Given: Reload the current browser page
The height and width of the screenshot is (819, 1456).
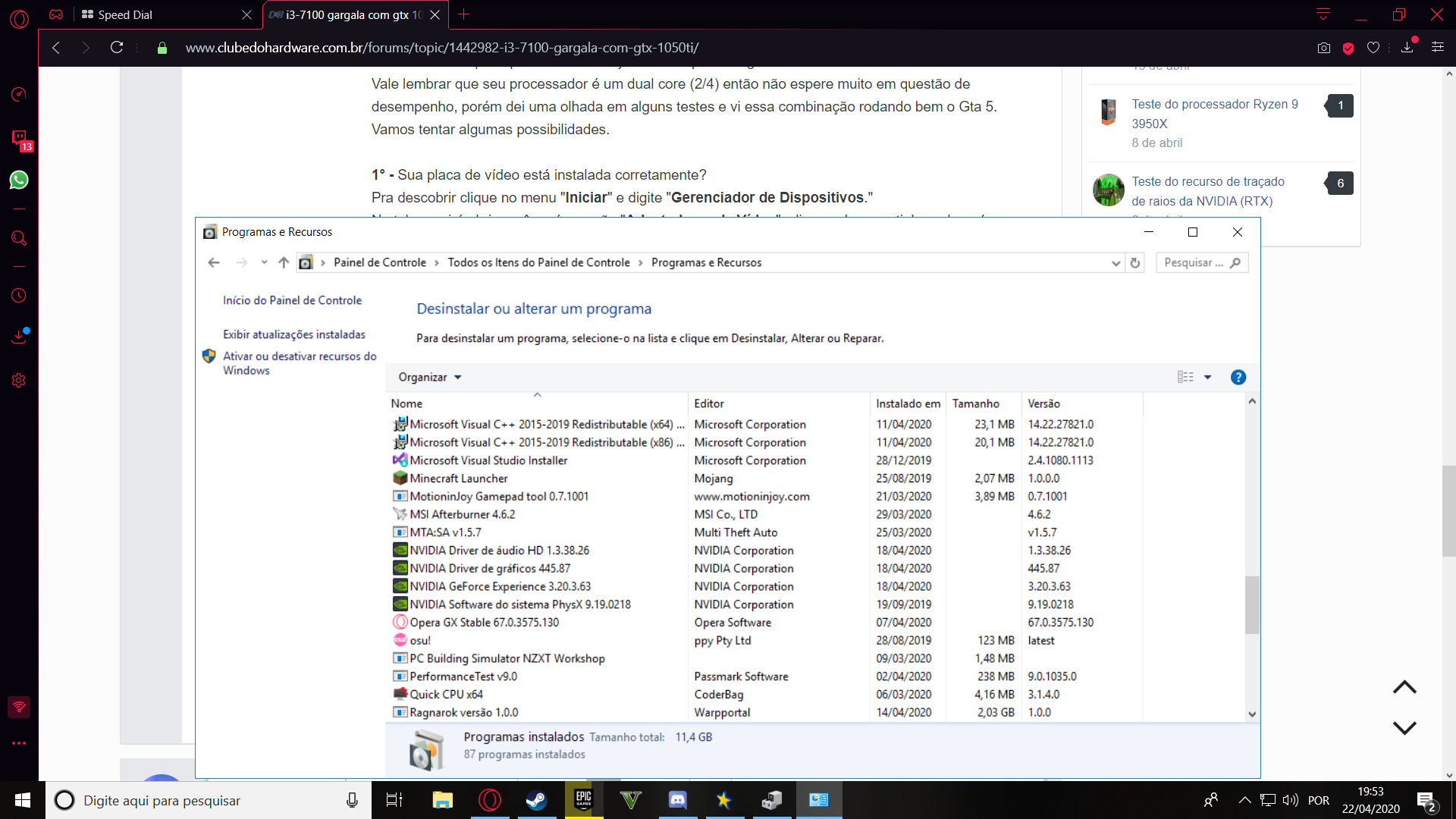Looking at the screenshot, I should click(x=117, y=47).
